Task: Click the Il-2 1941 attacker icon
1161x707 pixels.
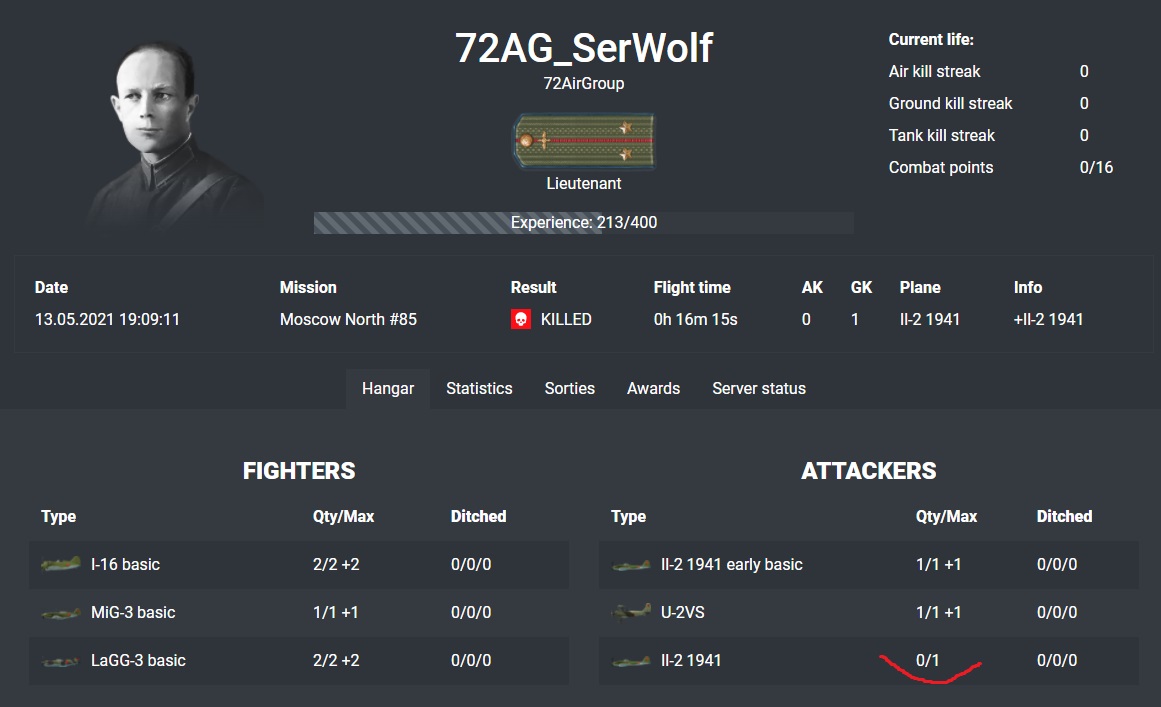Action: pyautogui.click(x=631, y=661)
